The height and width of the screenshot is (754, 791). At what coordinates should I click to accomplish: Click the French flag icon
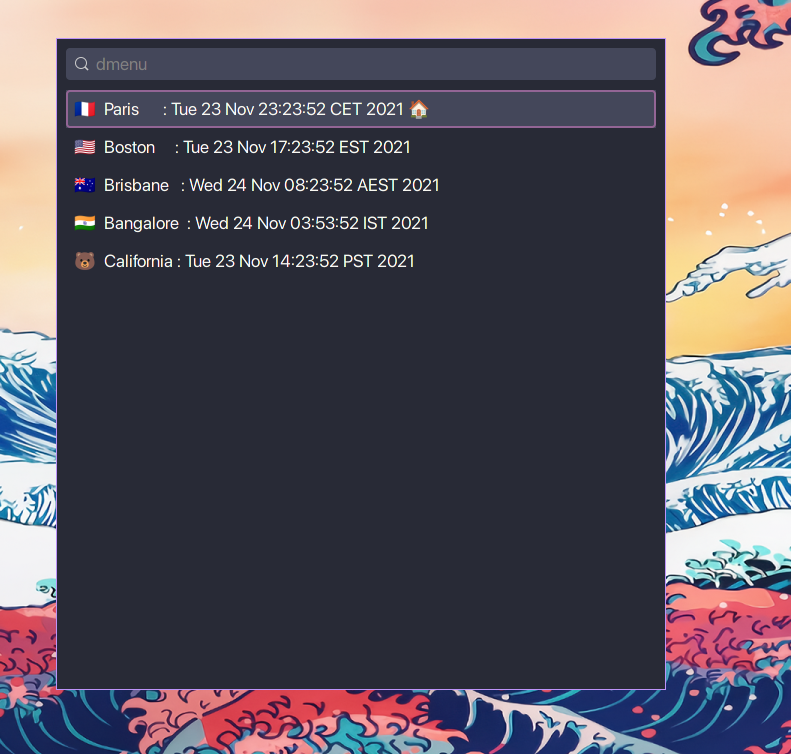point(85,109)
